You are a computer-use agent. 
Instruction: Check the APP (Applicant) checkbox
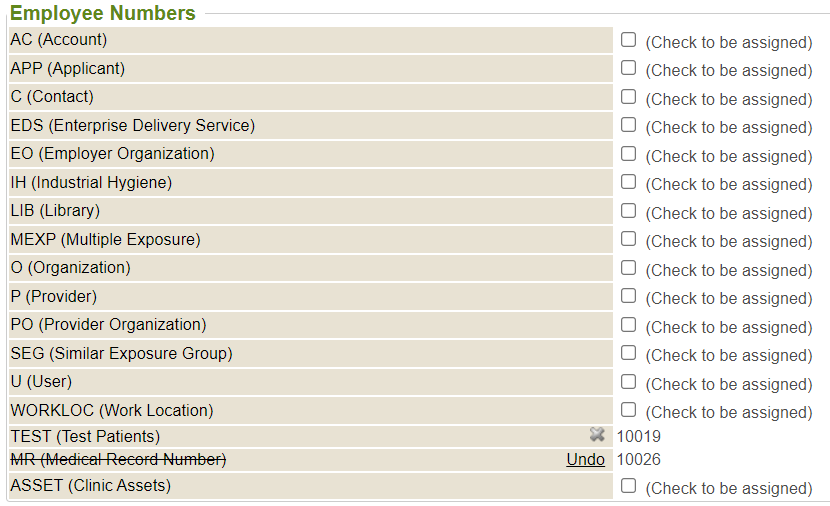click(x=628, y=68)
